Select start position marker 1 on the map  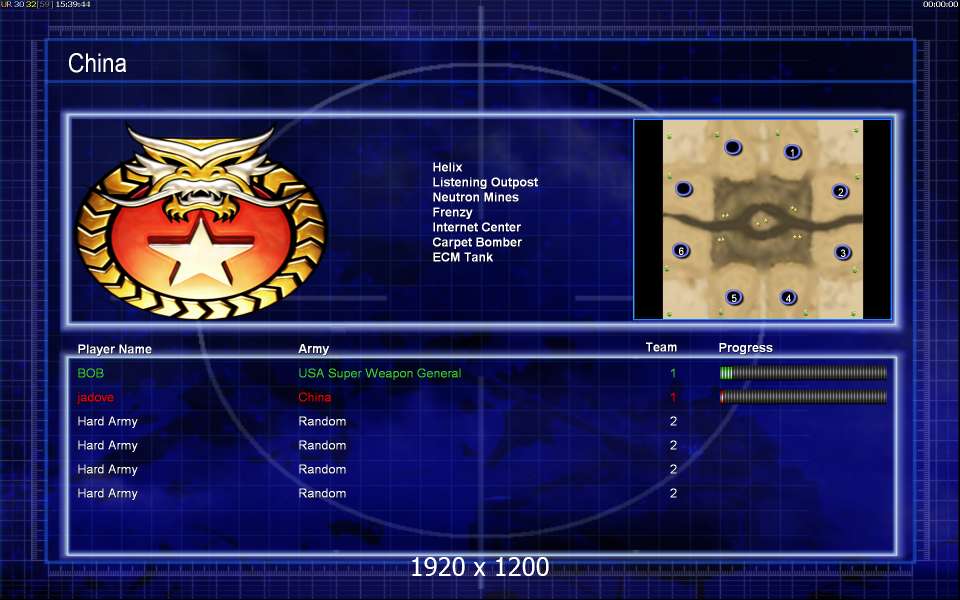pyautogui.click(x=792, y=152)
